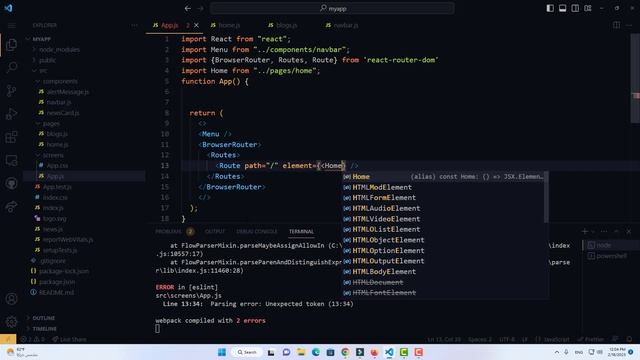This screenshot has width=640, height=360.
Task: Open editor More Actions ellipsis
Action: pyautogui.click(x=629, y=25)
